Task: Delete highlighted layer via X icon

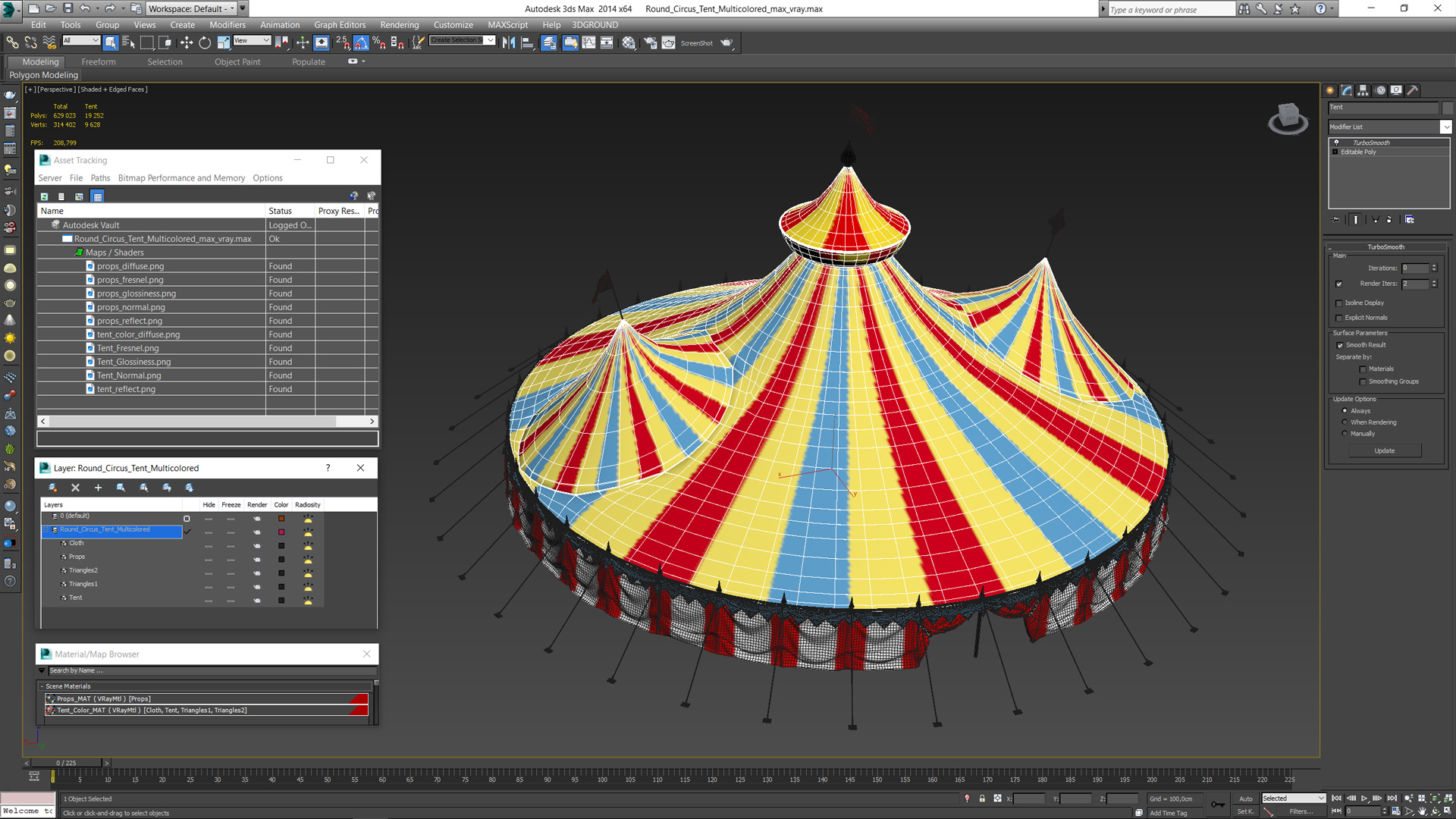Action: [x=75, y=488]
